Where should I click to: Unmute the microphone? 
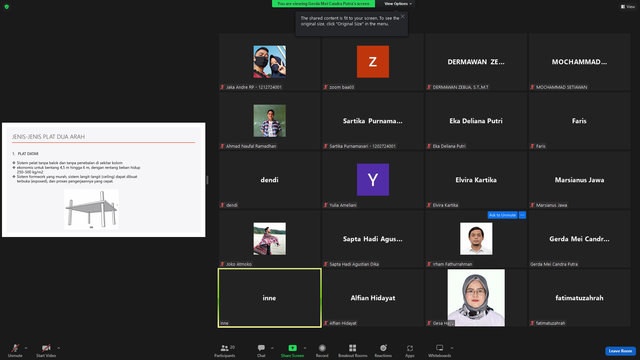[x=15, y=350]
